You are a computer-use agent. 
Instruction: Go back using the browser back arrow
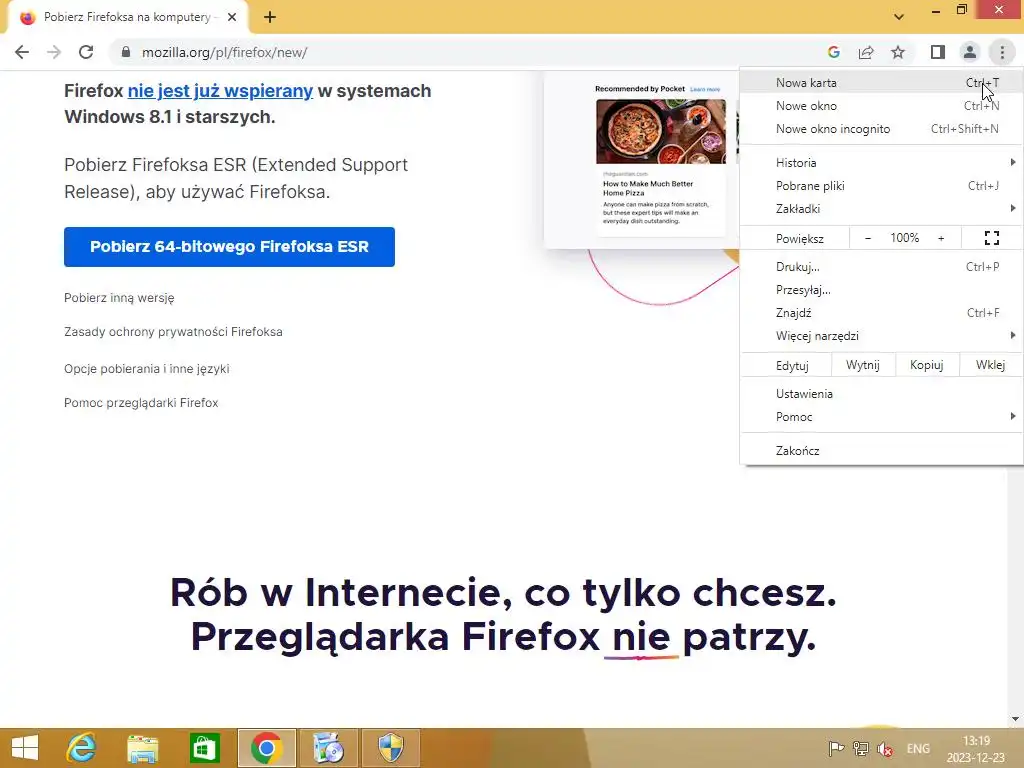(x=22, y=52)
